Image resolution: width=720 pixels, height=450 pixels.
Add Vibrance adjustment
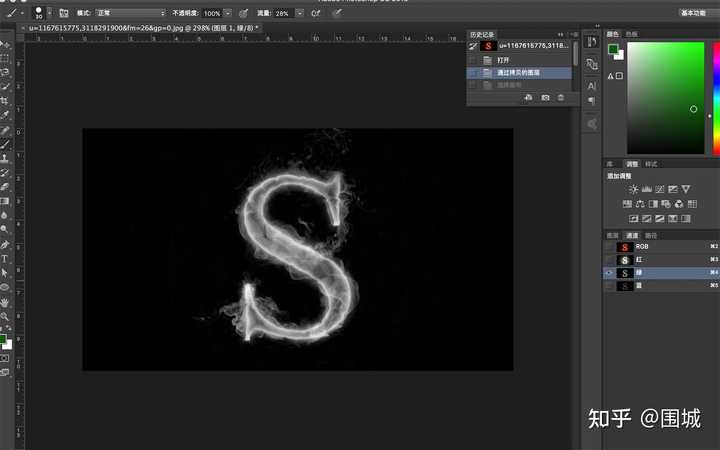pyautogui.click(x=686, y=189)
